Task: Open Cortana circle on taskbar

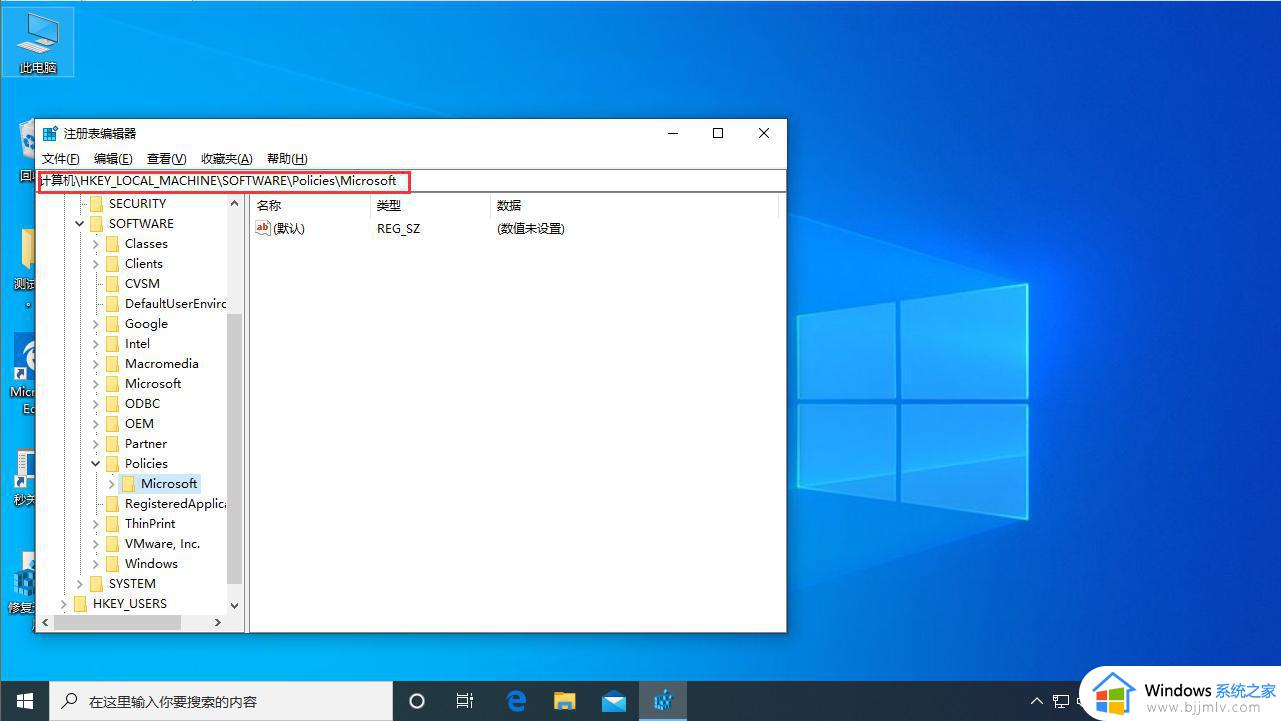Action: 417,701
